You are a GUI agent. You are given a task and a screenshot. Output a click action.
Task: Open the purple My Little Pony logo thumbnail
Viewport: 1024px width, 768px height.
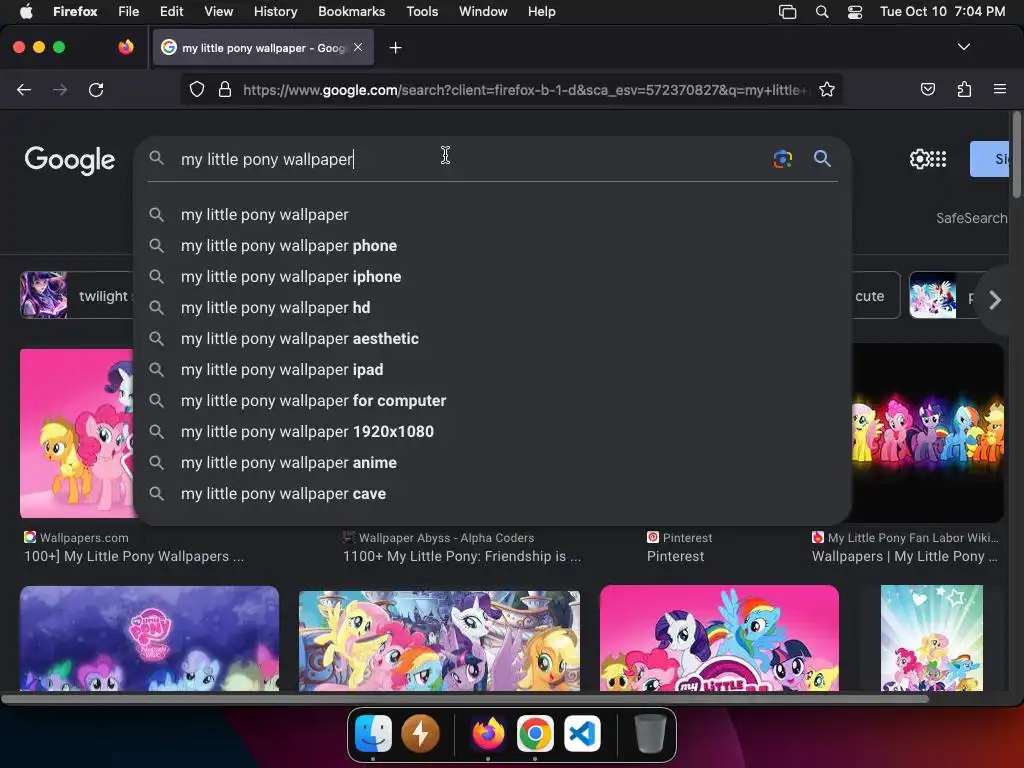point(150,638)
